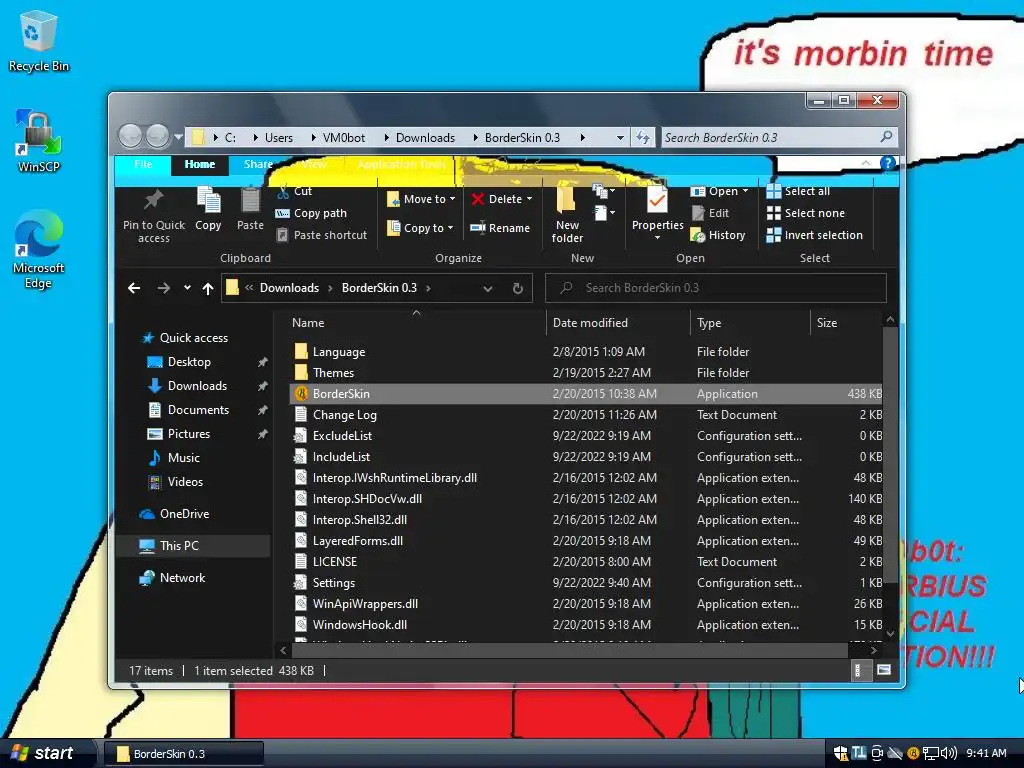
Task: Select the Home ribbon tab
Action: [200, 164]
